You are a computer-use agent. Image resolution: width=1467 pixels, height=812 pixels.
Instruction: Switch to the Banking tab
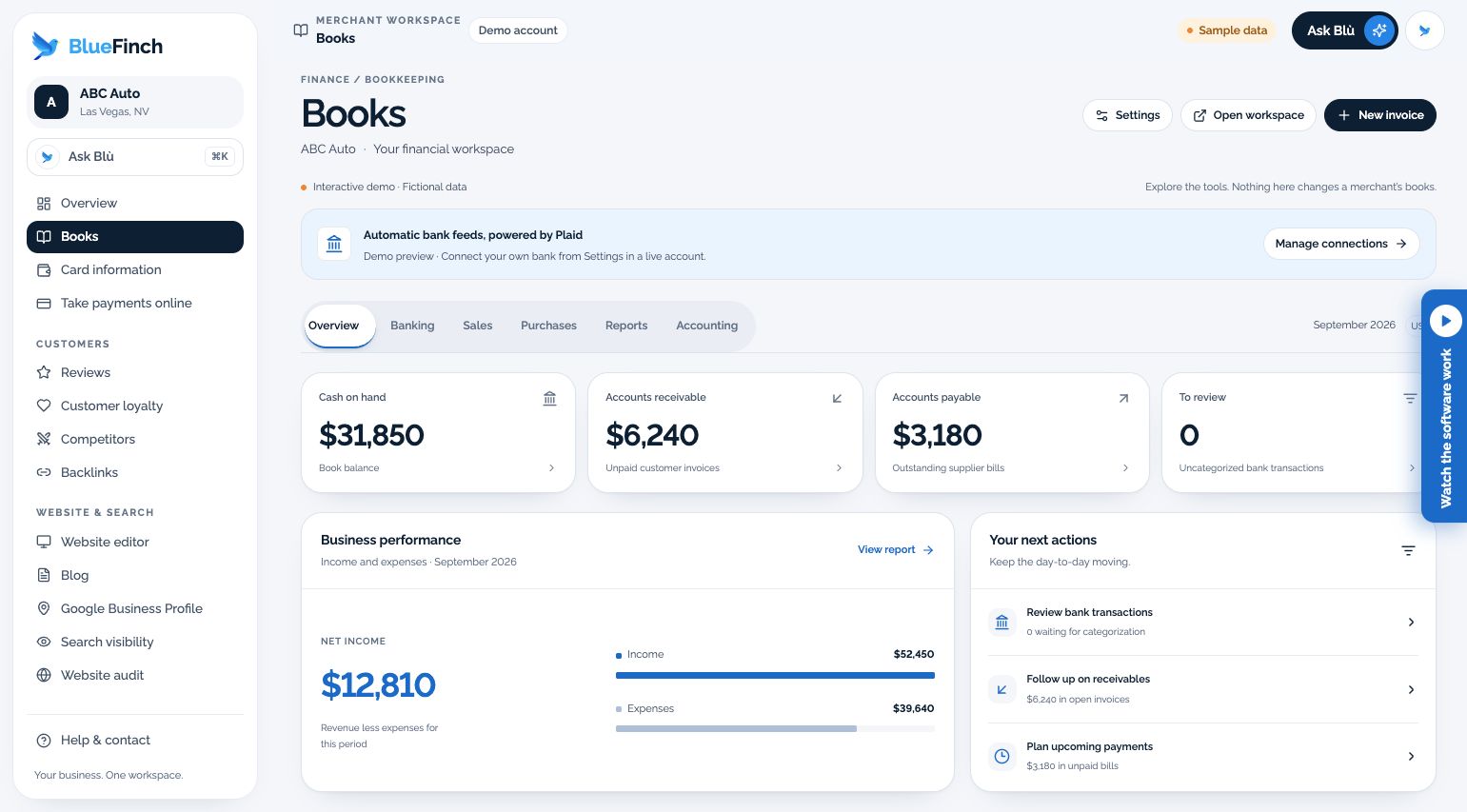click(412, 326)
